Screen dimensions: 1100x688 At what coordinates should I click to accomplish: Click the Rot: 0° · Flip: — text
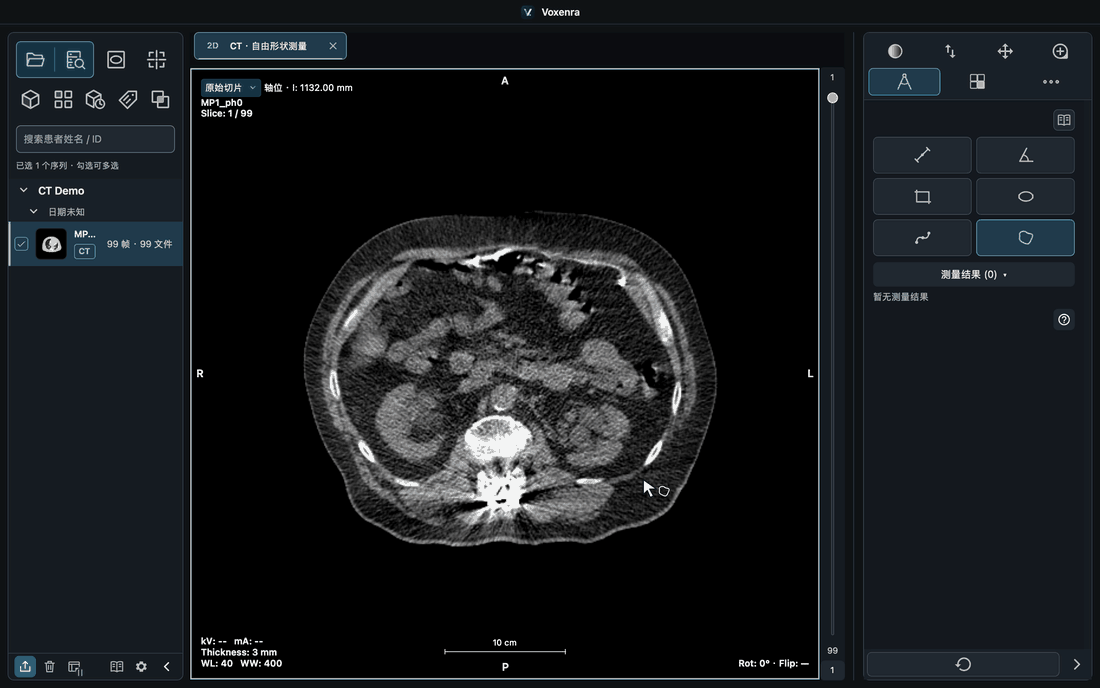pyautogui.click(x=773, y=663)
